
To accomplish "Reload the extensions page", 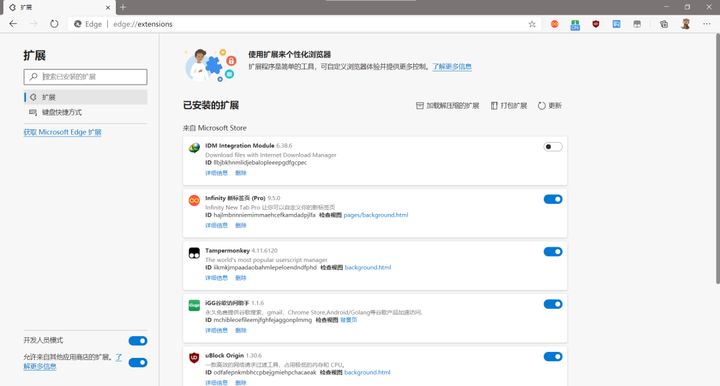I will 54,24.
